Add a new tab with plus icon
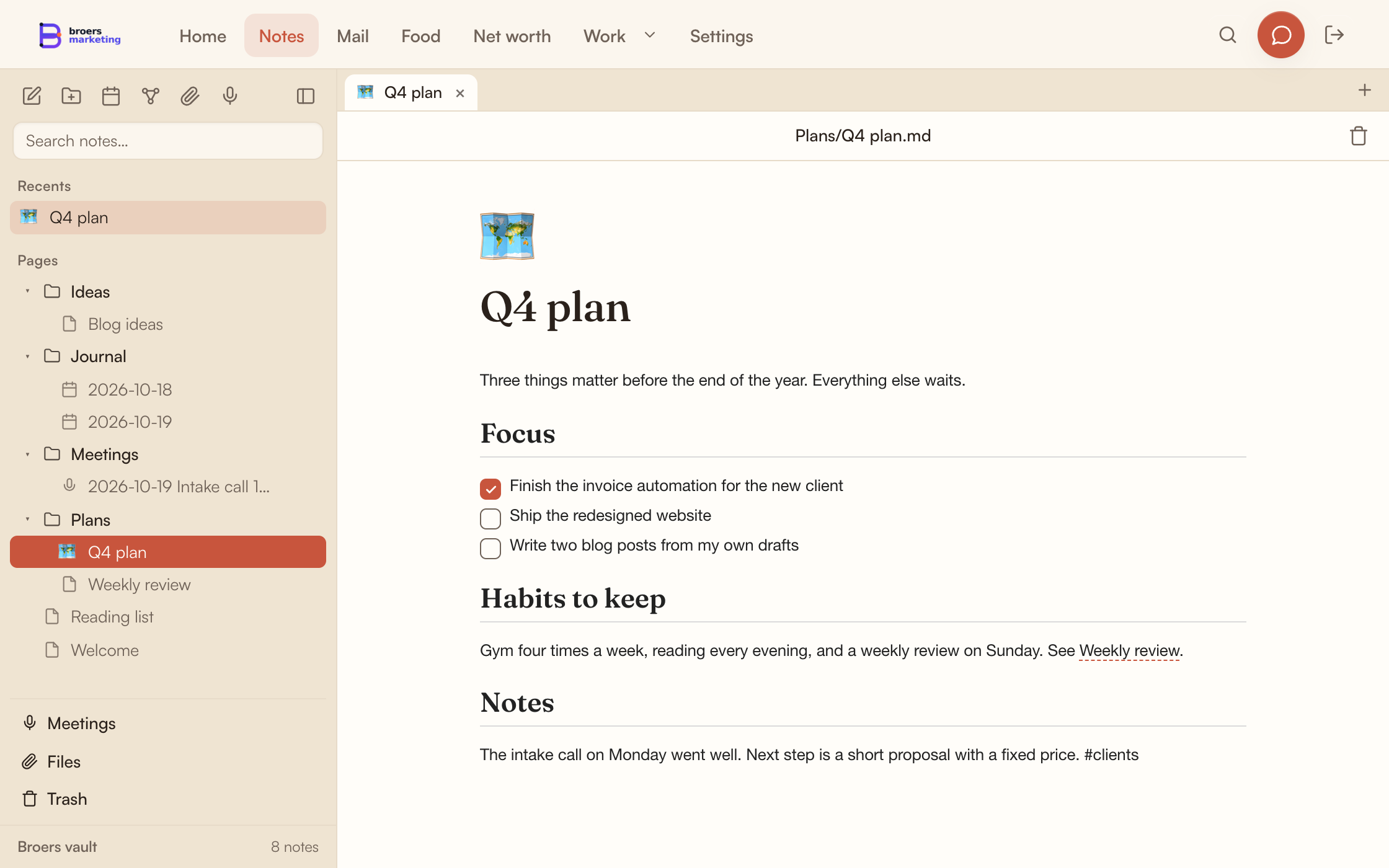This screenshot has height=868, width=1389. [1364, 91]
